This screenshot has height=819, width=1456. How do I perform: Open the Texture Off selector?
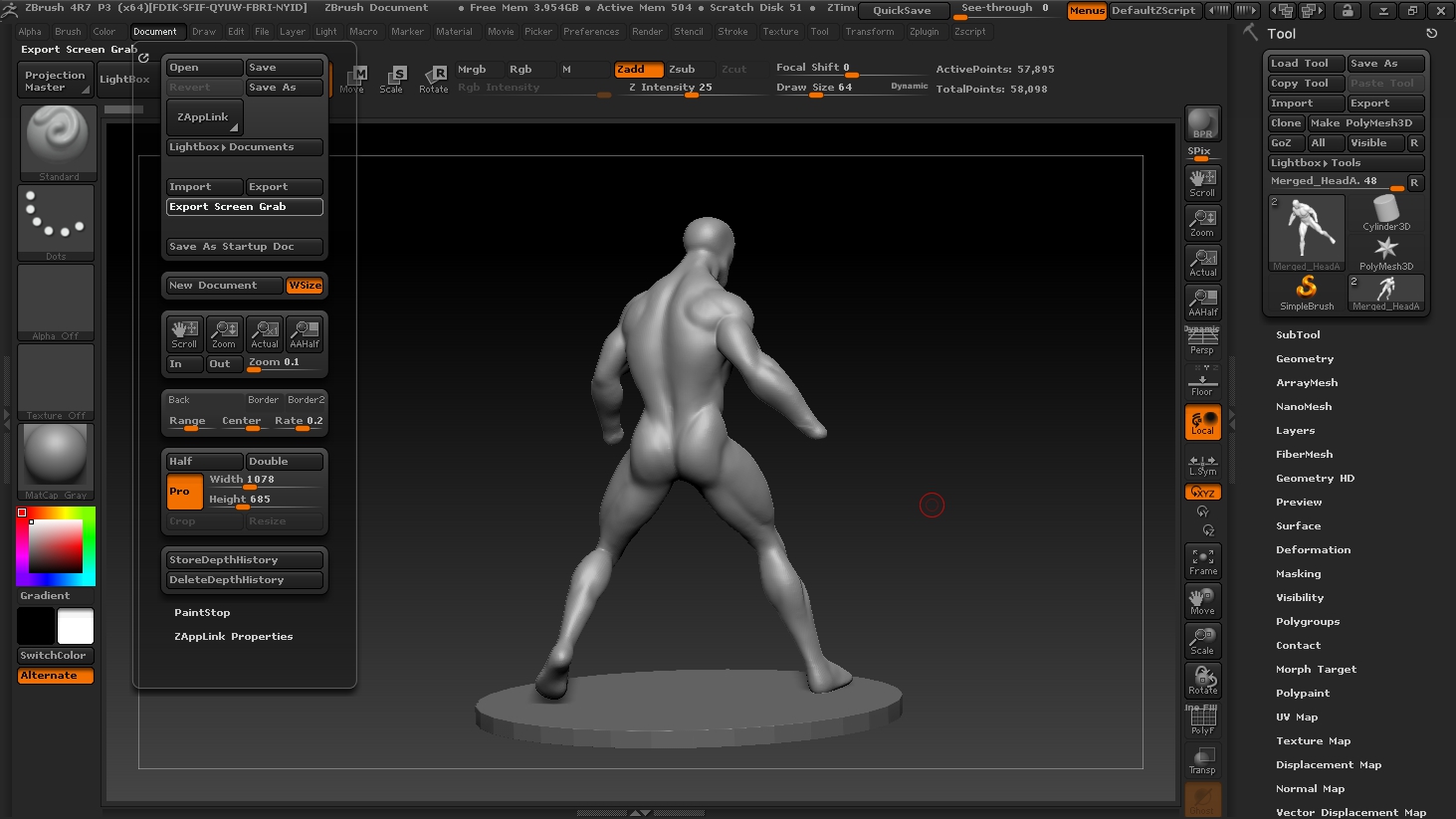click(x=56, y=382)
